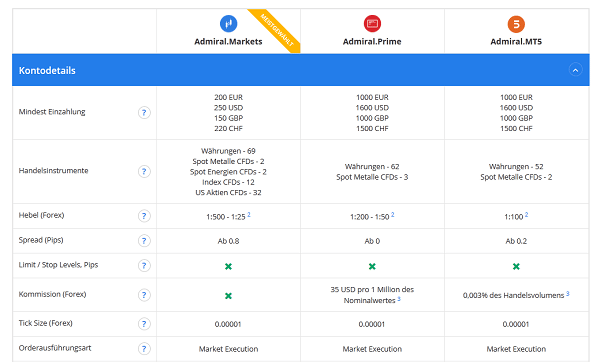Collapse the Kontodetails section chevron

(575, 70)
